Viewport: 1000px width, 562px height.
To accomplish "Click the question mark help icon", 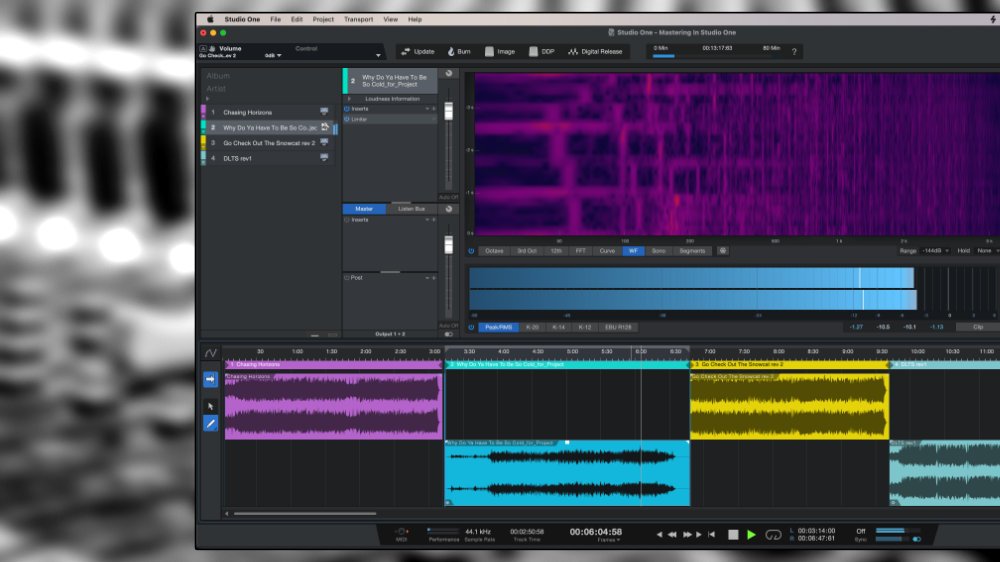I will coord(794,52).
